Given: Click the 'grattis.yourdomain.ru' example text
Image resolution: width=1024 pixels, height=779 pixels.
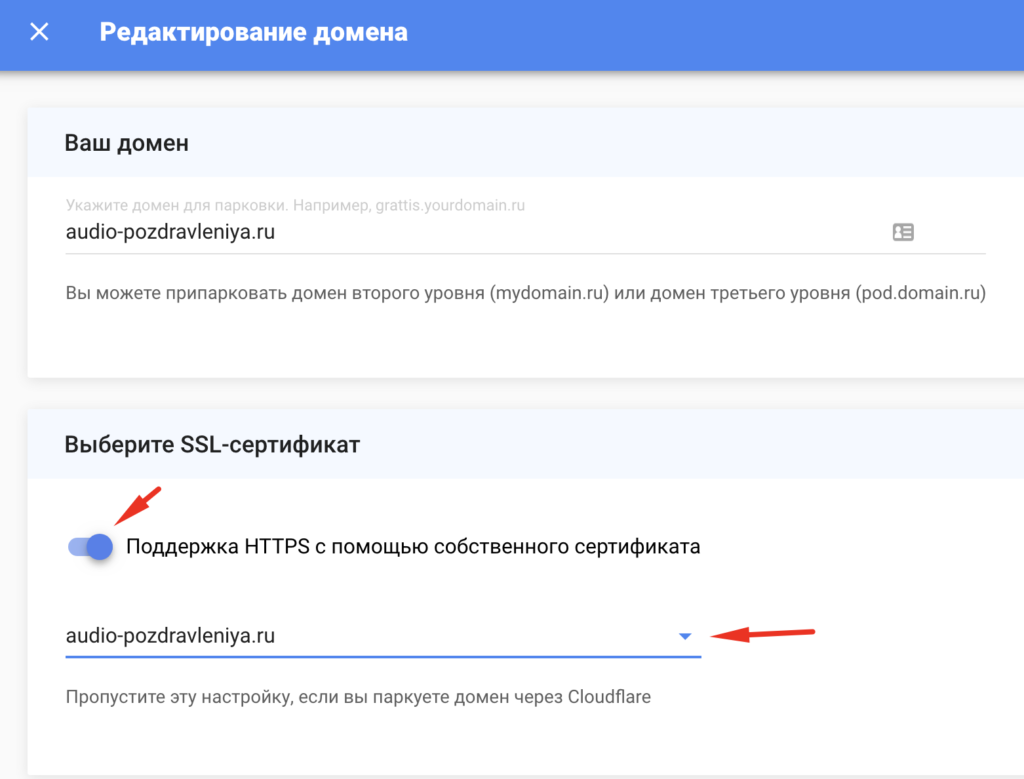Looking at the screenshot, I should click(x=450, y=205).
